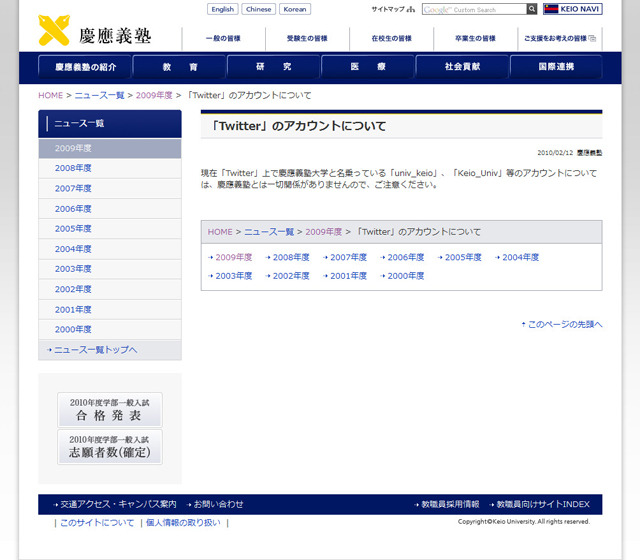Click HOME in lower breadcrumb box
Screen dimensions: 640x560
tap(220, 232)
